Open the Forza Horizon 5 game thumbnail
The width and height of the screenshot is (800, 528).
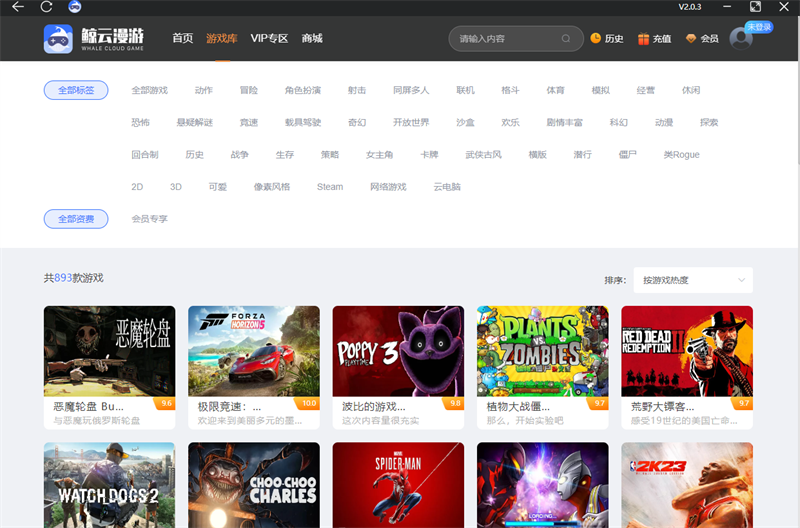click(254, 351)
